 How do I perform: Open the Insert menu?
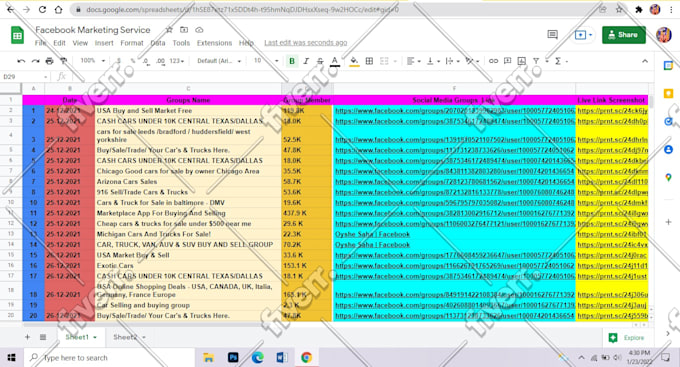[x=104, y=43]
